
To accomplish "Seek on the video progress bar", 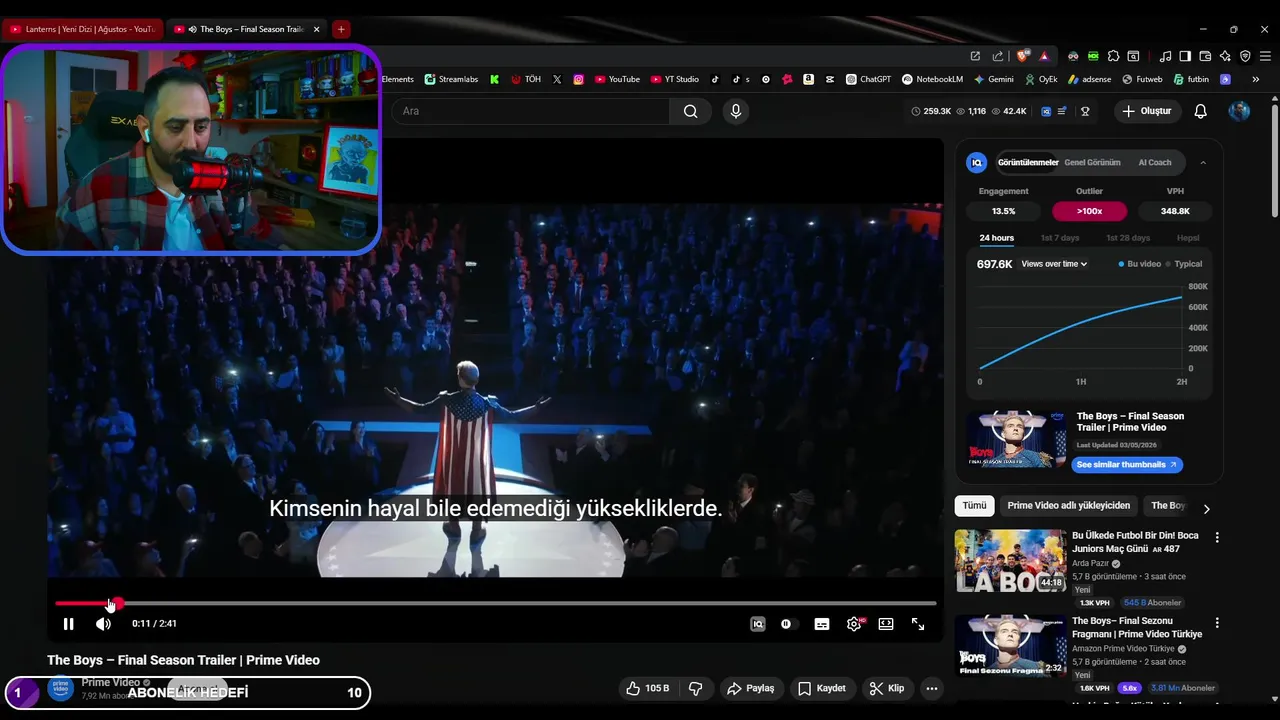I will pyautogui.click(x=495, y=603).
